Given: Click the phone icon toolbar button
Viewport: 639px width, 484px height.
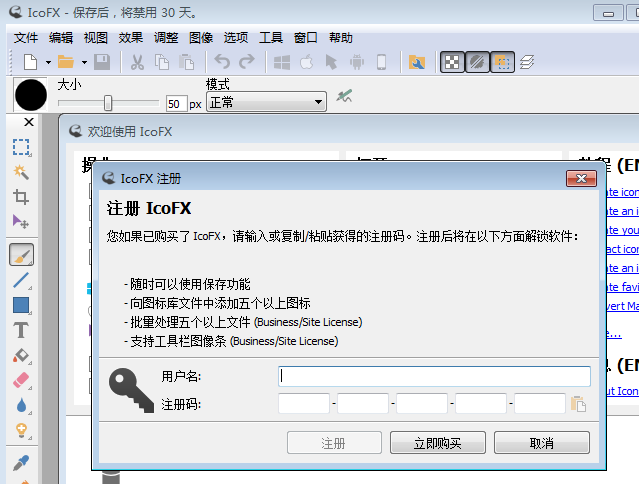Looking at the screenshot, I should pyautogui.click(x=381, y=62).
